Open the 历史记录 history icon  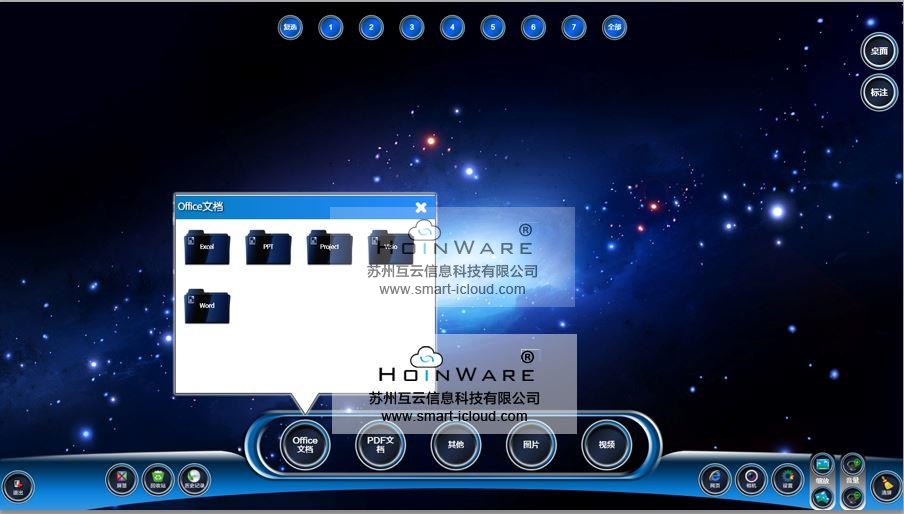point(194,479)
